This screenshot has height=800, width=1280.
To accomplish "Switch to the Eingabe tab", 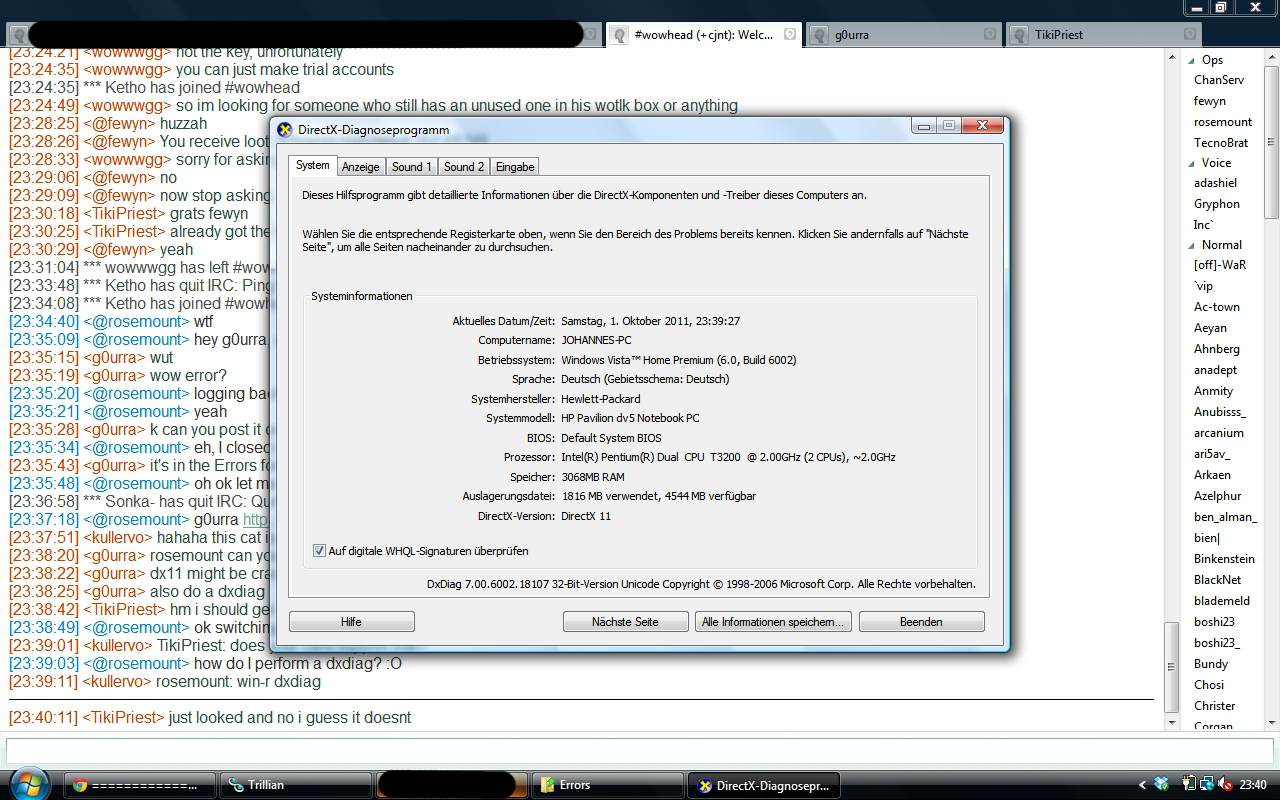I will tap(515, 167).
